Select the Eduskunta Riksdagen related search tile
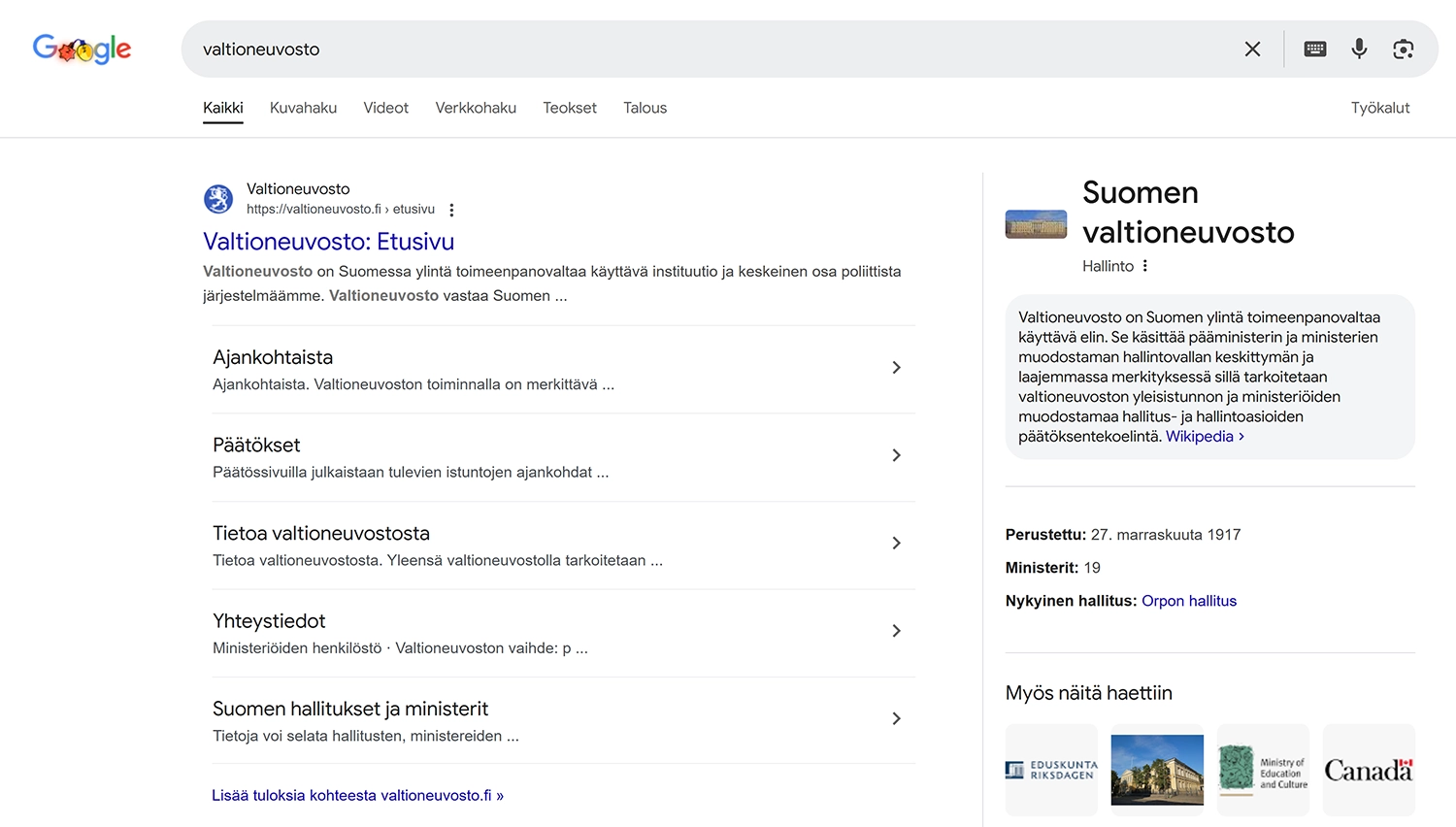Viewport: 1456px width, 827px height. (1051, 769)
